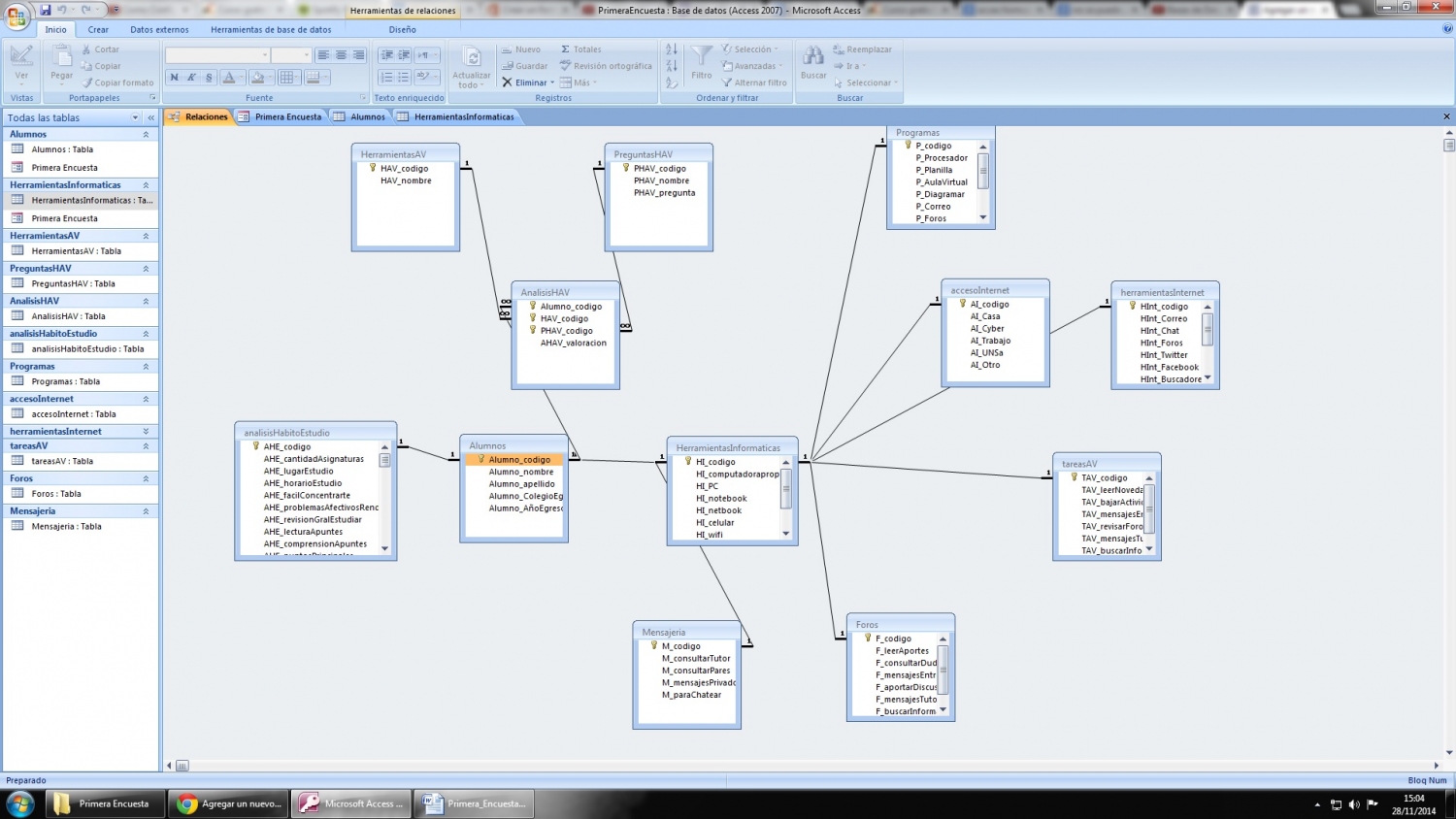Click the Cortar scissors command
Viewport: 1456px width, 819px height.
pyautogui.click(x=100, y=49)
